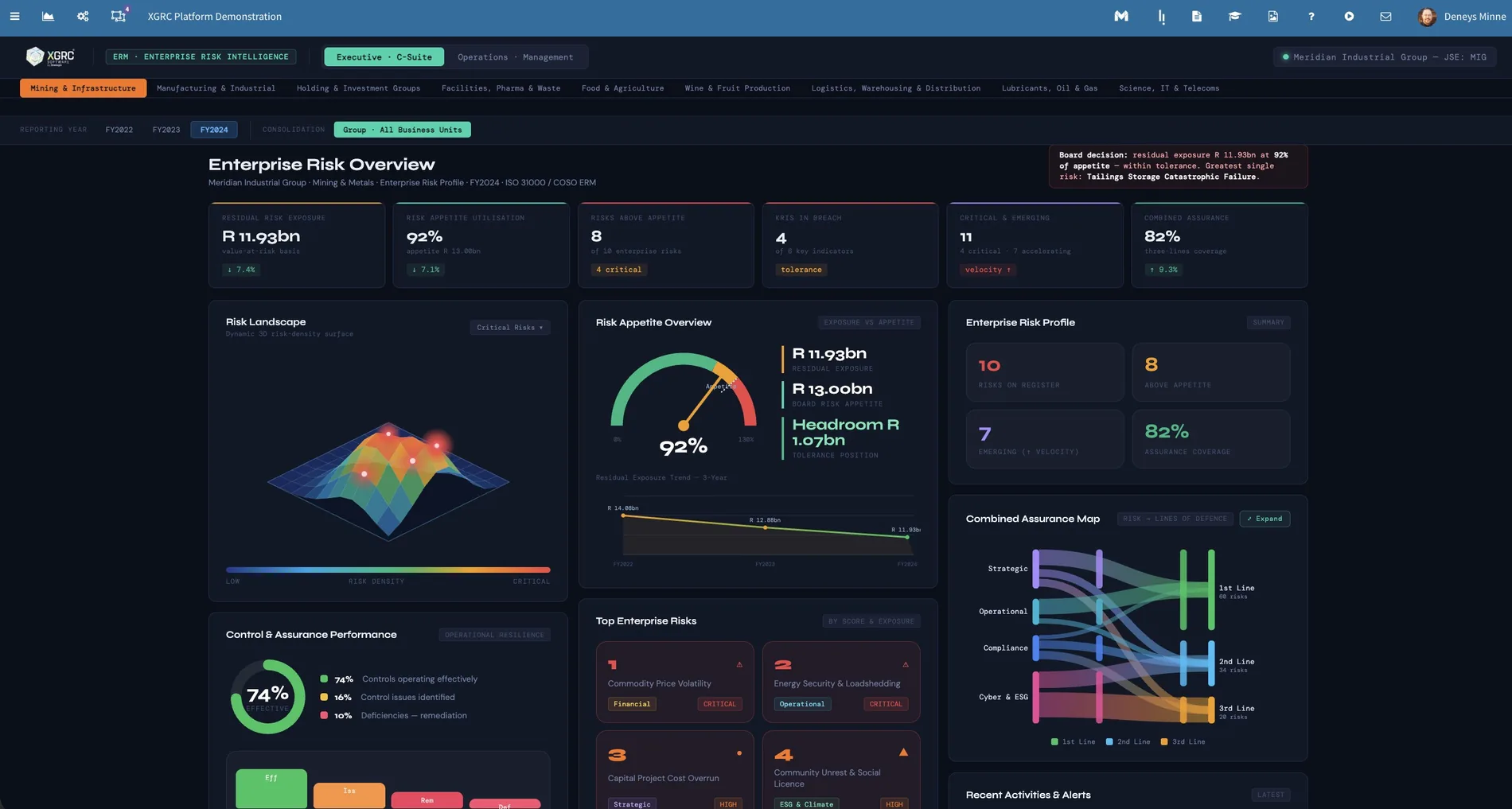Click the graduation cap training icon
Image resolution: width=1512 pixels, height=809 pixels.
(x=1234, y=16)
